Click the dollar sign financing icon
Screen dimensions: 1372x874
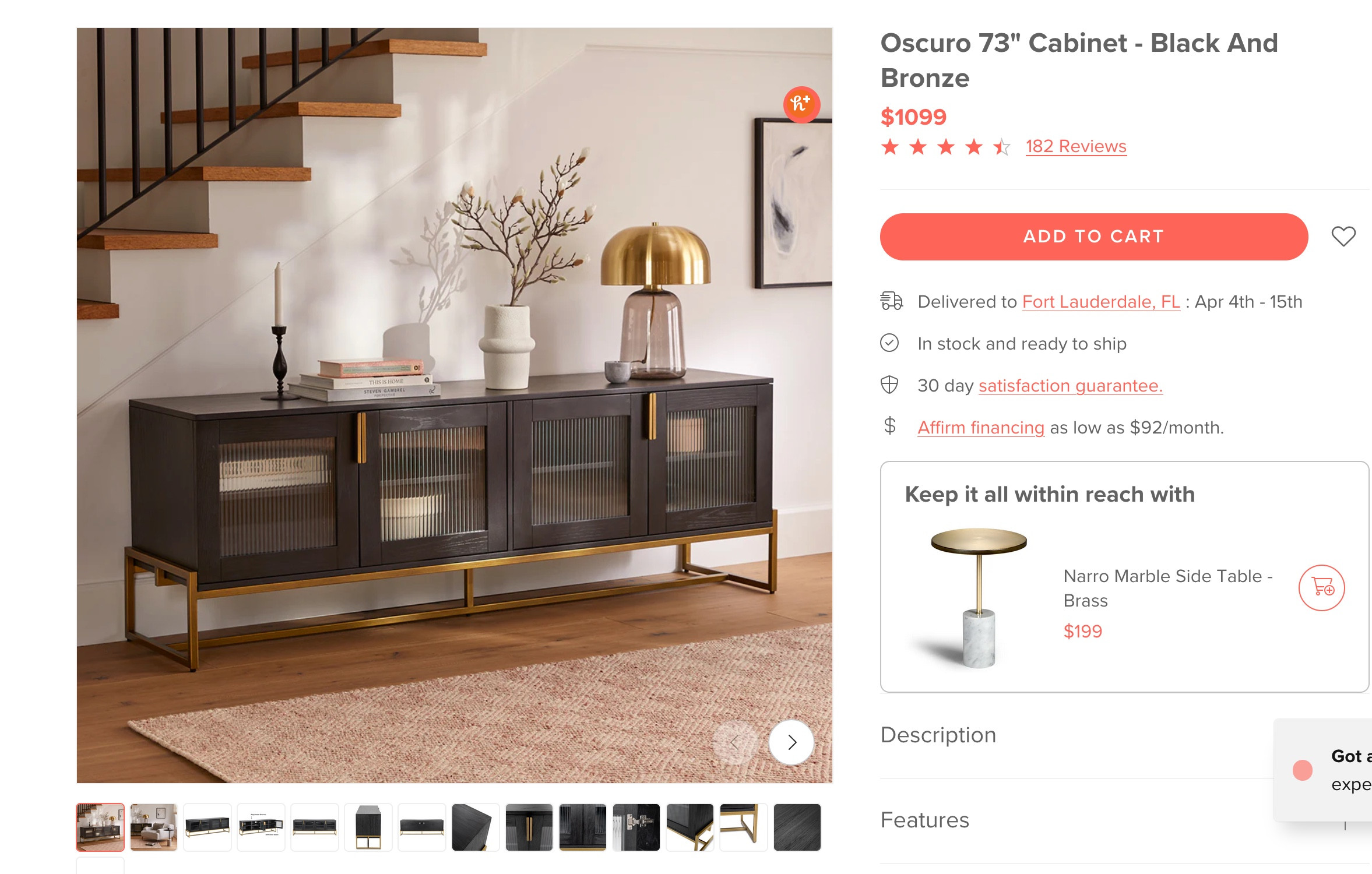coord(889,426)
